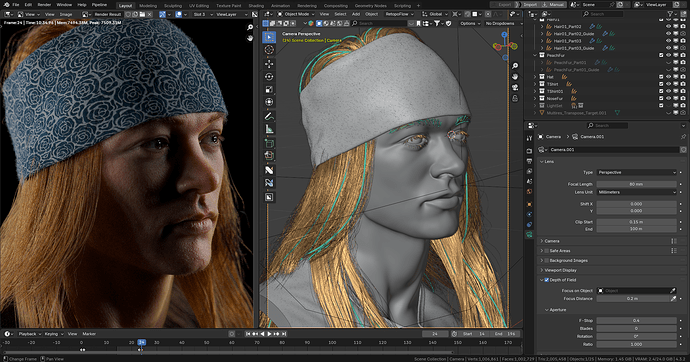Screen dimensions: 690x362
Task: Click the viewport zoom magnifier icon
Action: click(x=515, y=66)
